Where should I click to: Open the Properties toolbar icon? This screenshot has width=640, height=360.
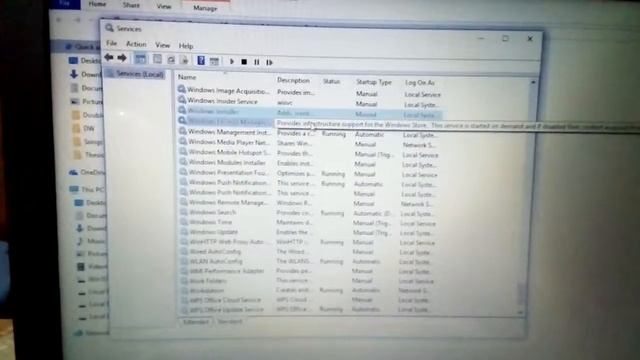tap(157, 60)
